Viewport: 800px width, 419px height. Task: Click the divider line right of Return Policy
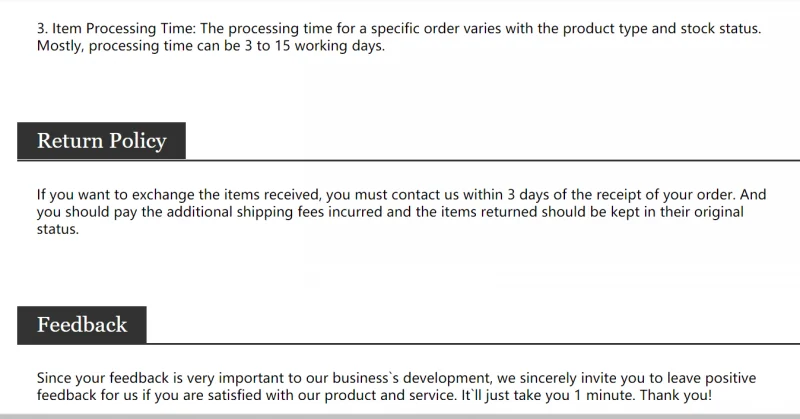pos(493,160)
